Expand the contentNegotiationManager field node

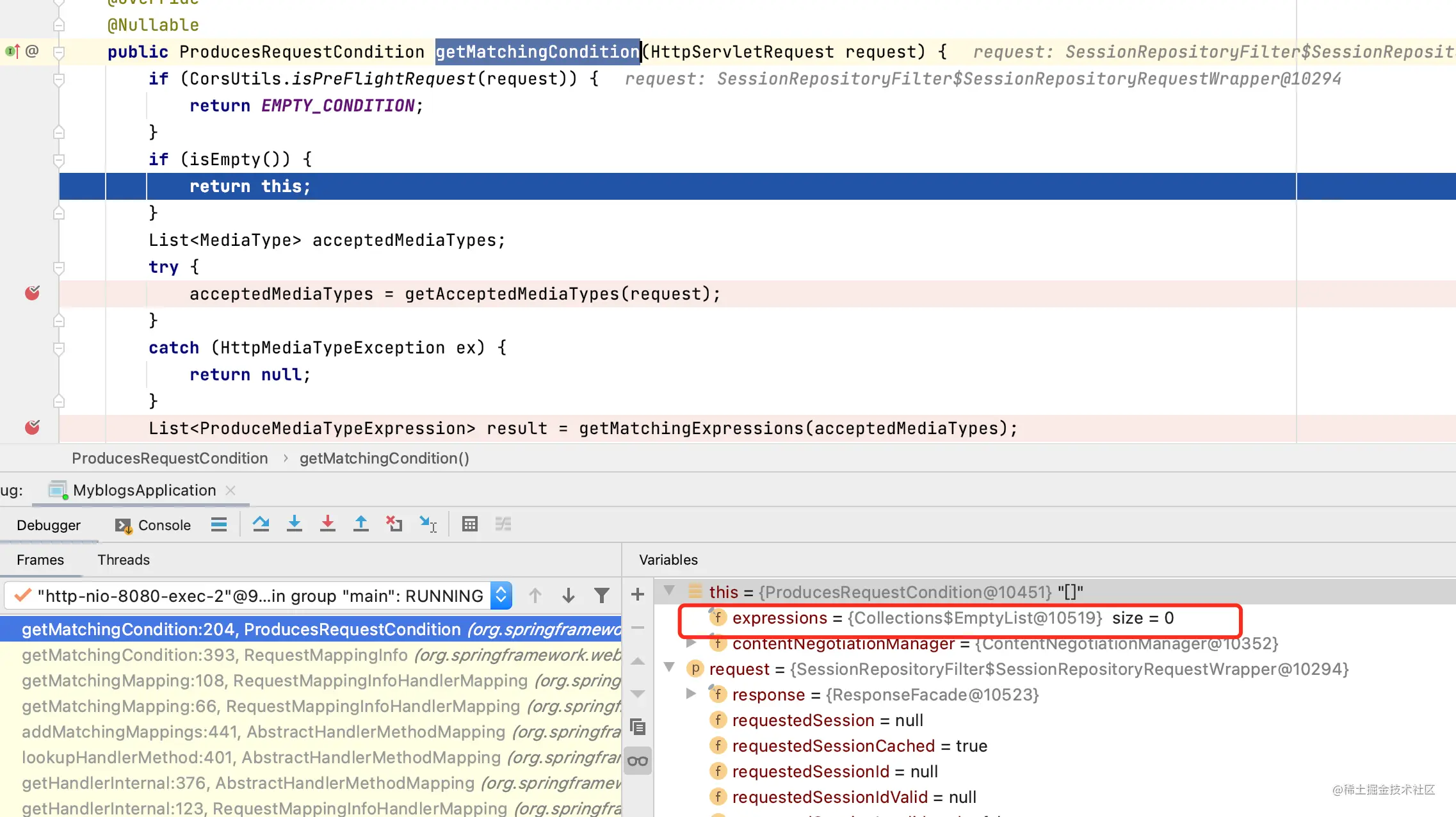coord(691,643)
